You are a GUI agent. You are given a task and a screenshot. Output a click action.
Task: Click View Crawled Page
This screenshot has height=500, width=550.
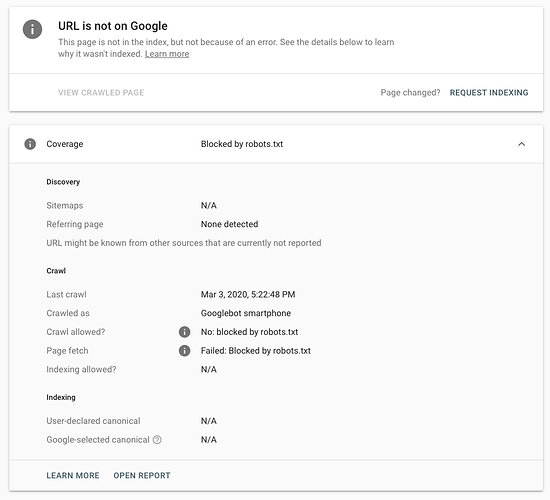pyautogui.click(x=101, y=93)
